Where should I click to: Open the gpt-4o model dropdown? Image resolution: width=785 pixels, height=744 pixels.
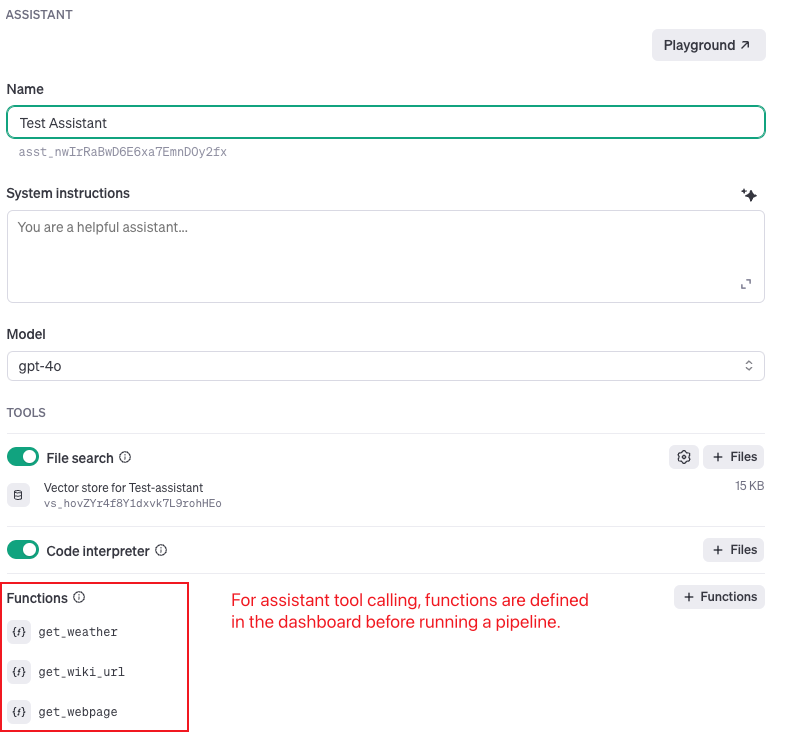click(x=386, y=366)
